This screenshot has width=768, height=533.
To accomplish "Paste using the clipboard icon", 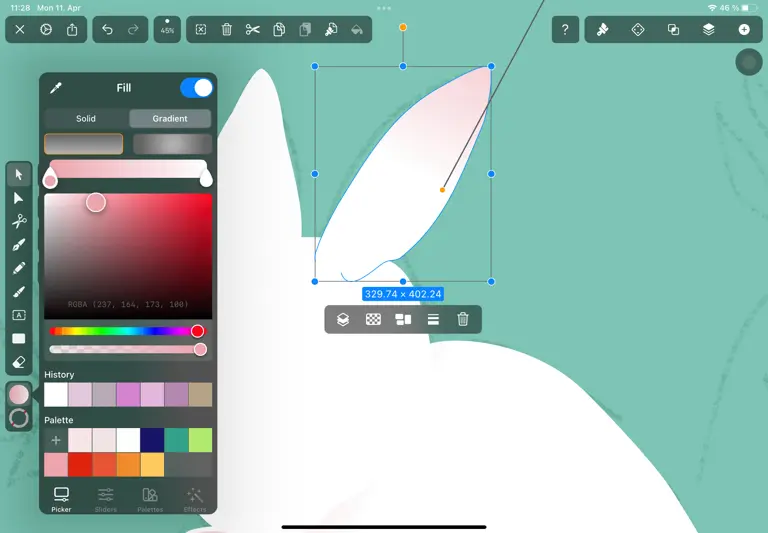I will point(305,30).
